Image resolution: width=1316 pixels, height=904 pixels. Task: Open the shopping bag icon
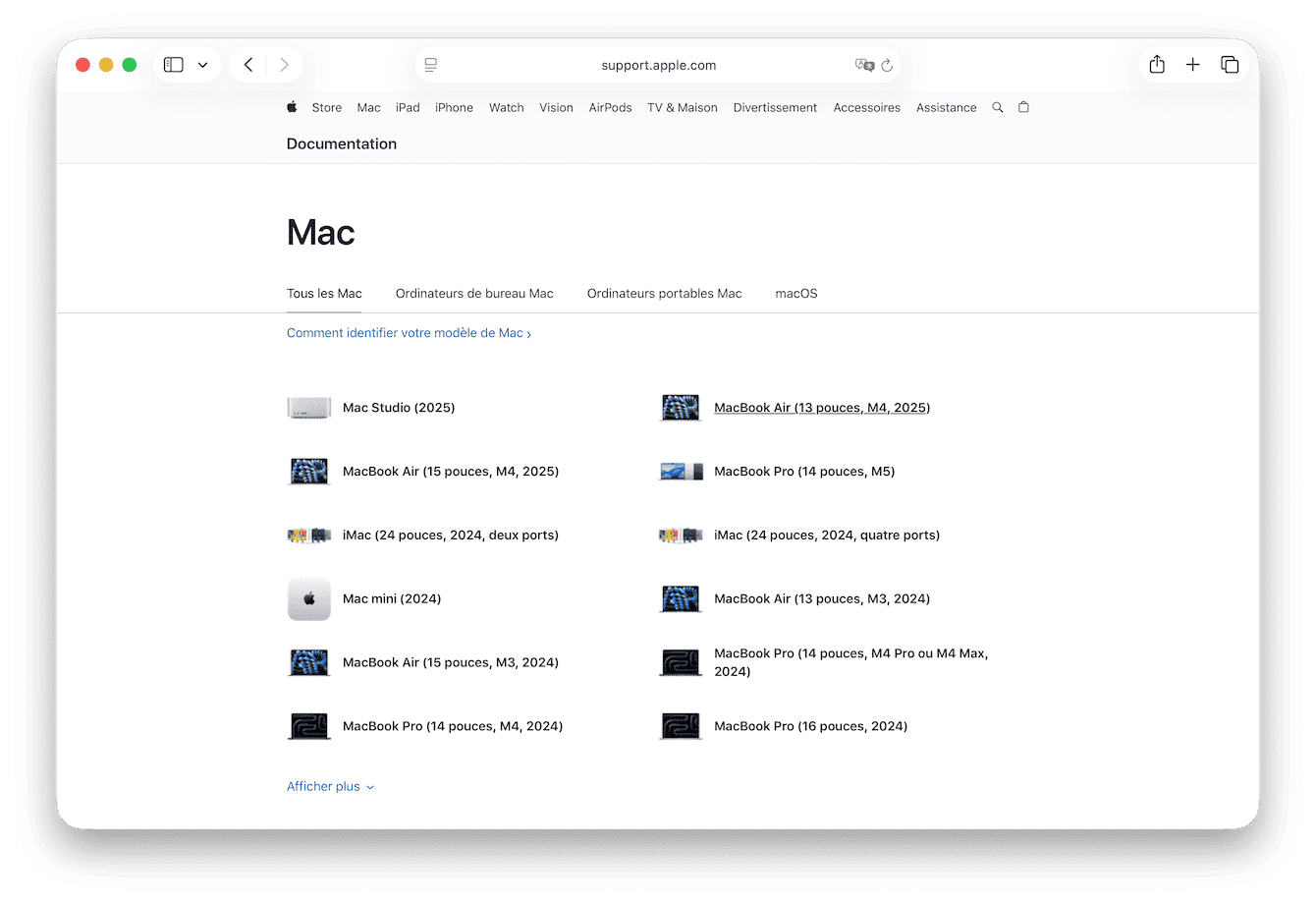pos(1023,107)
